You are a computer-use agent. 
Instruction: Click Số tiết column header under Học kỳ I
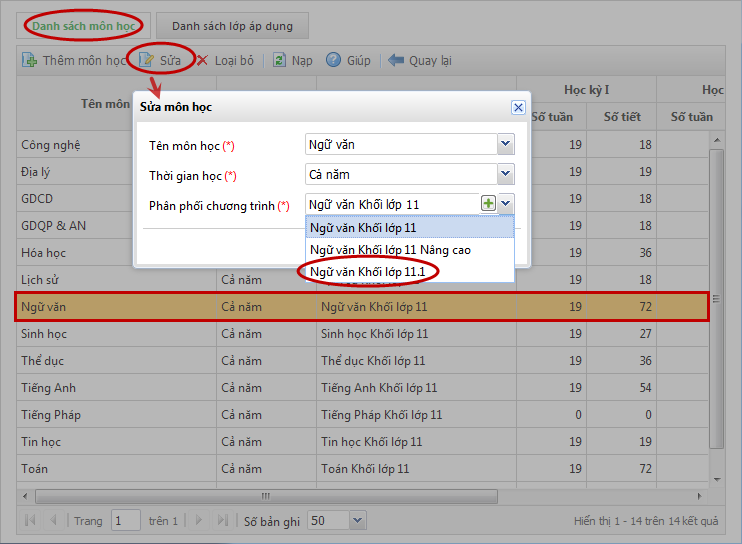pyautogui.click(x=622, y=116)
